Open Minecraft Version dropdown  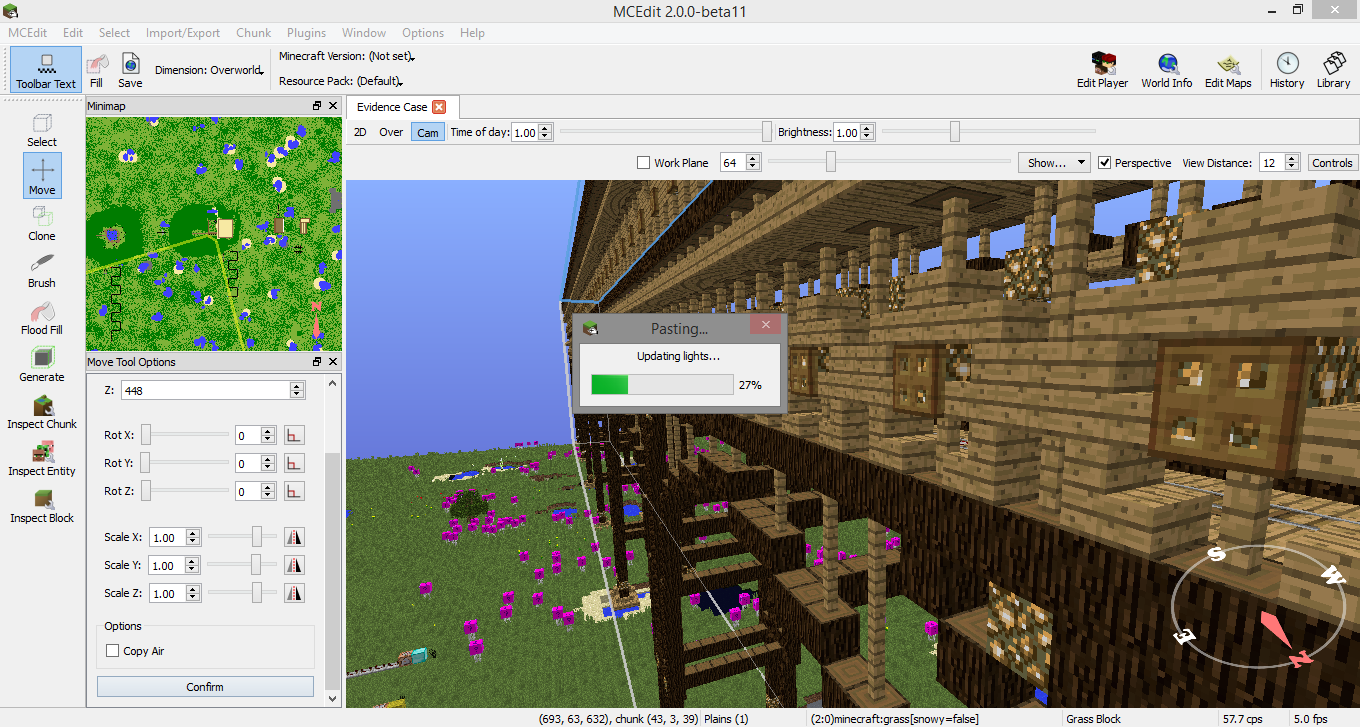pyautogui.click(x=347, y=56)
